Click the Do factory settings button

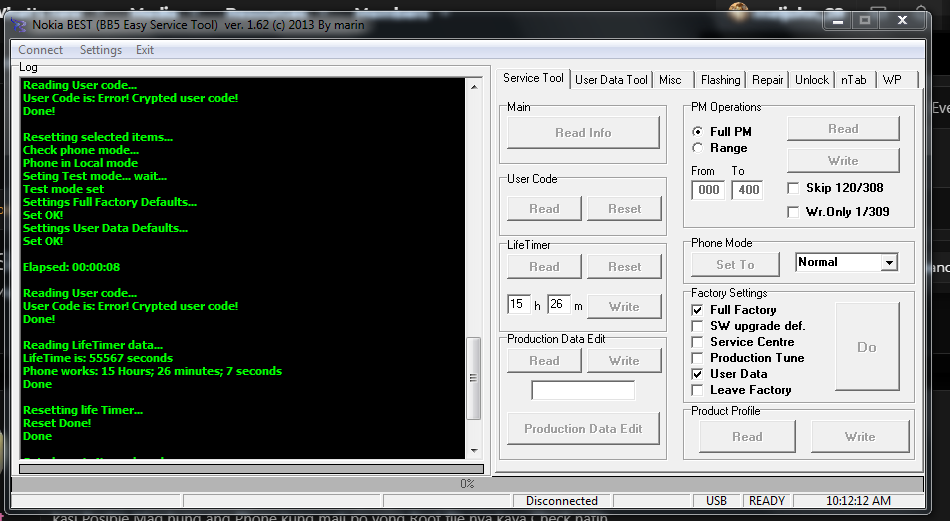(x=867, y=347)
